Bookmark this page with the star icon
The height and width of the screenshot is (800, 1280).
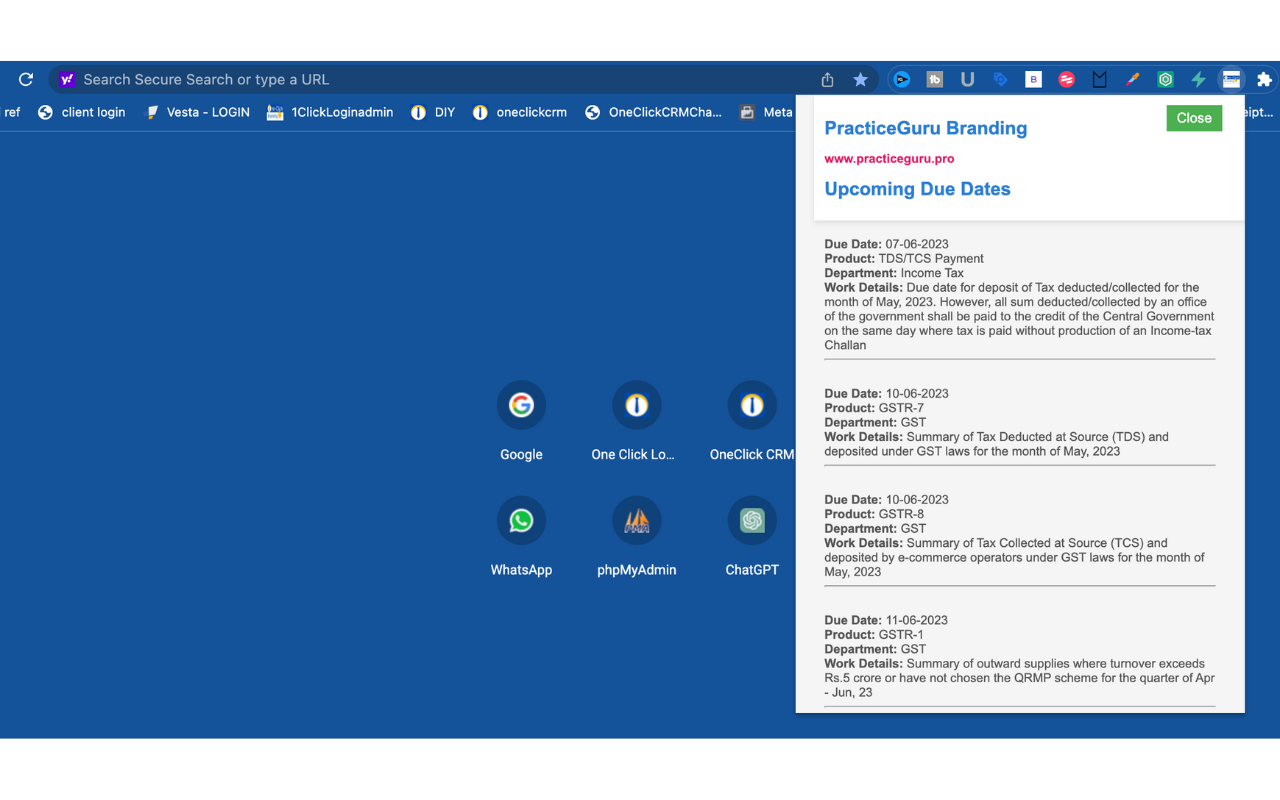click(860, 79)
